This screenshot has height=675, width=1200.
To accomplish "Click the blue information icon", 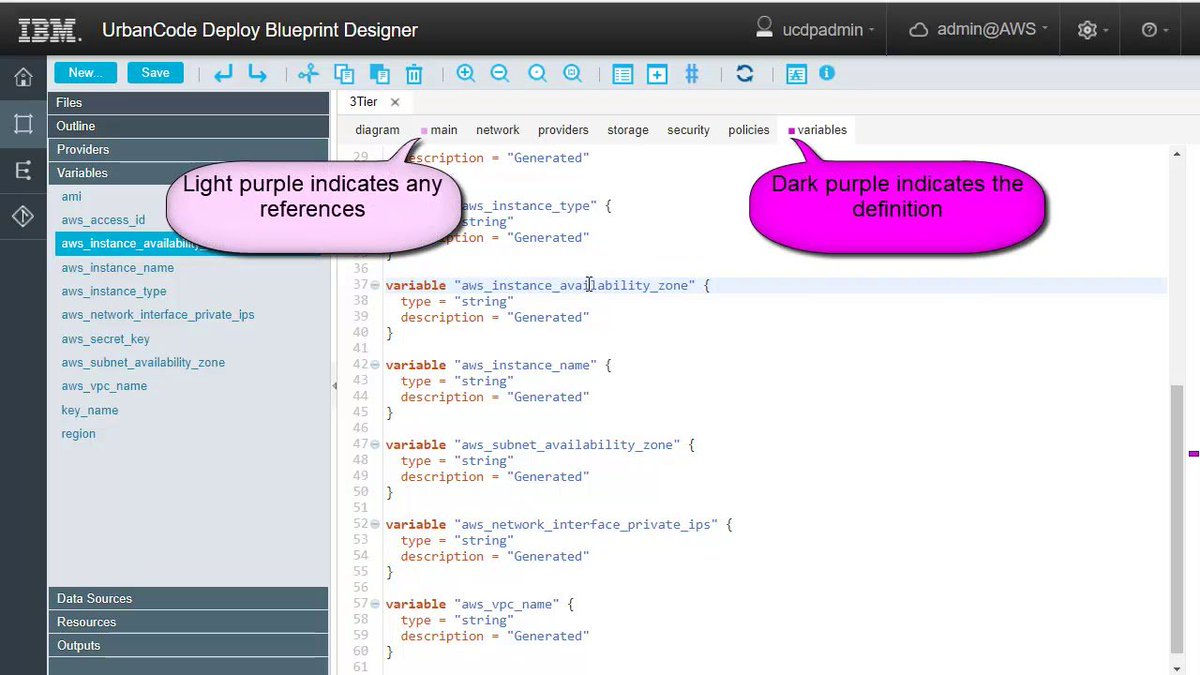I will pos(827,73).
